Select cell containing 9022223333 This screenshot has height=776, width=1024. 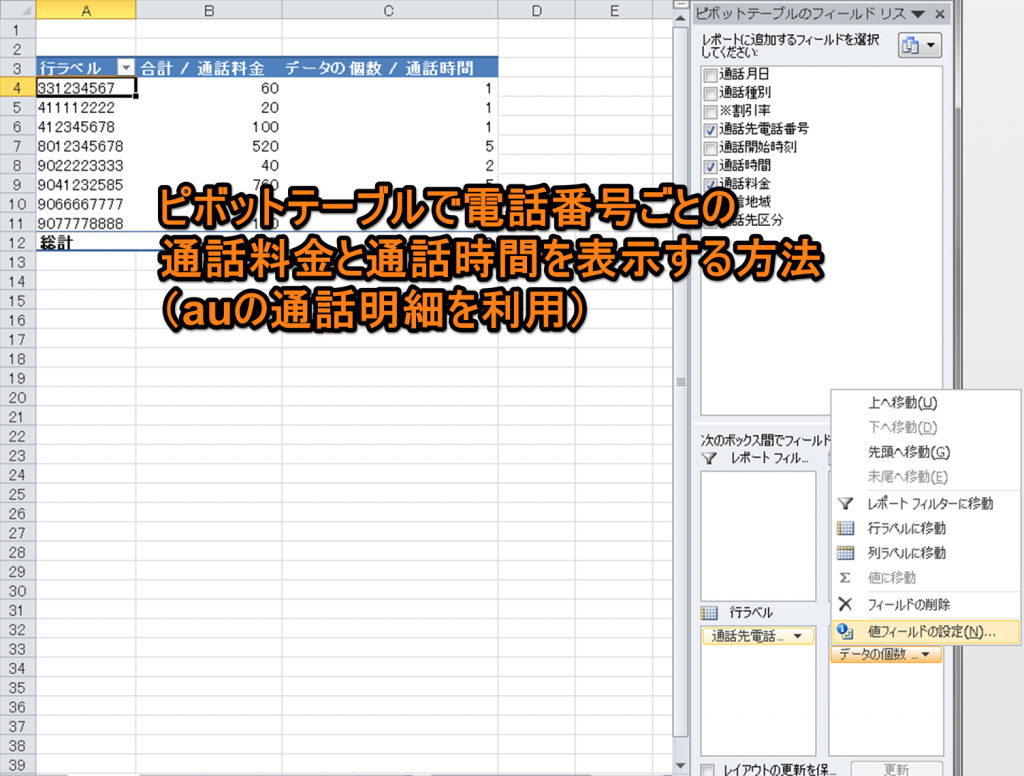(x=86, y=165)
